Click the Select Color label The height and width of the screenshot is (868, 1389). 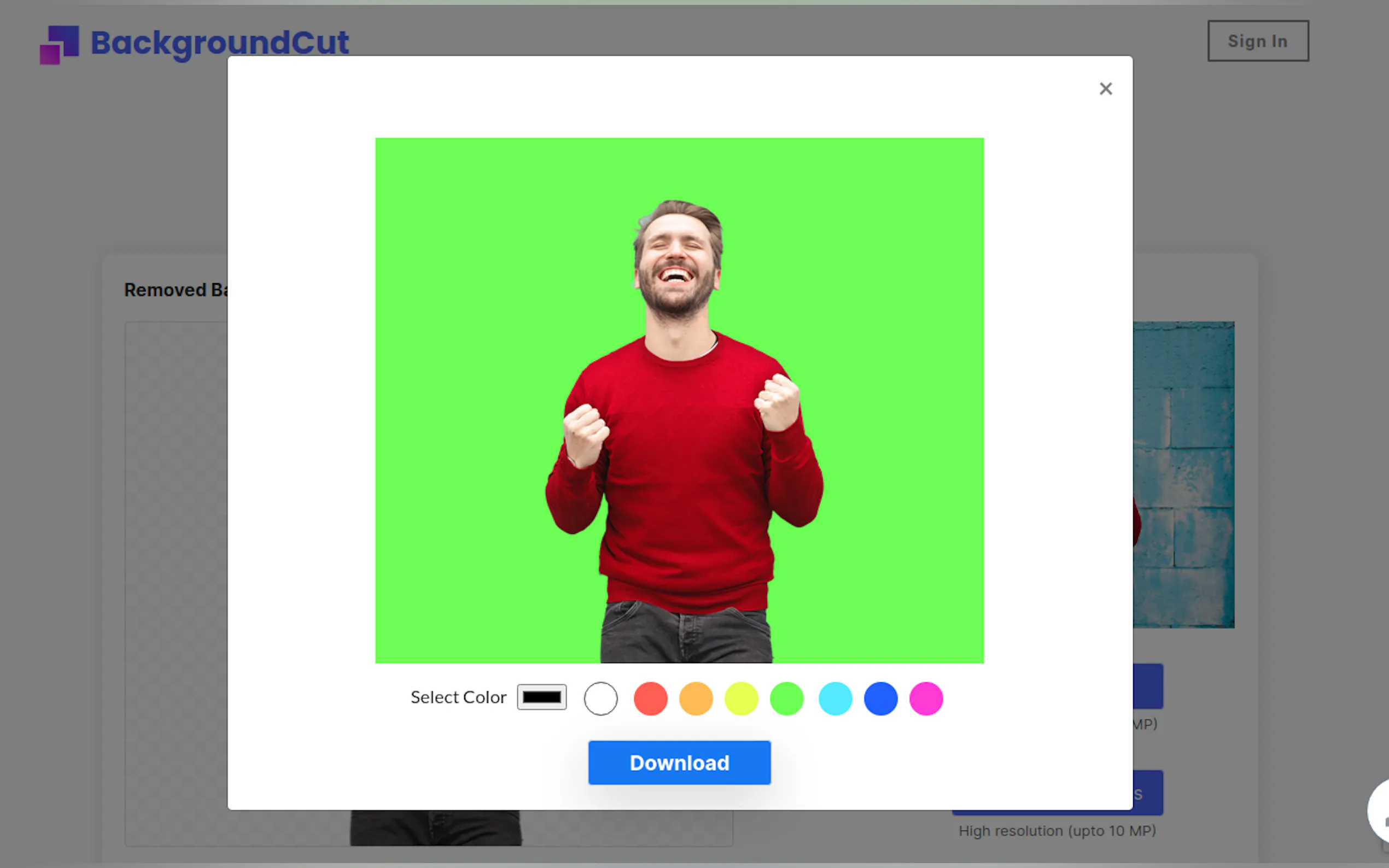coord(458,697)
